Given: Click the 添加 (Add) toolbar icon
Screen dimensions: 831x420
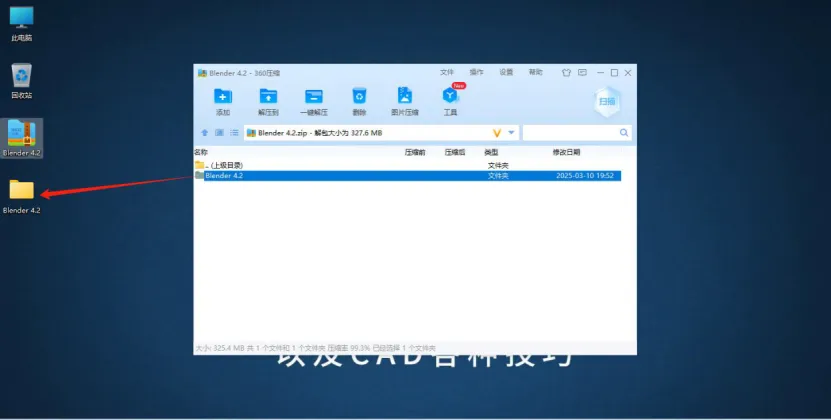Looking at the screenshot, I should tap(223, 101).
